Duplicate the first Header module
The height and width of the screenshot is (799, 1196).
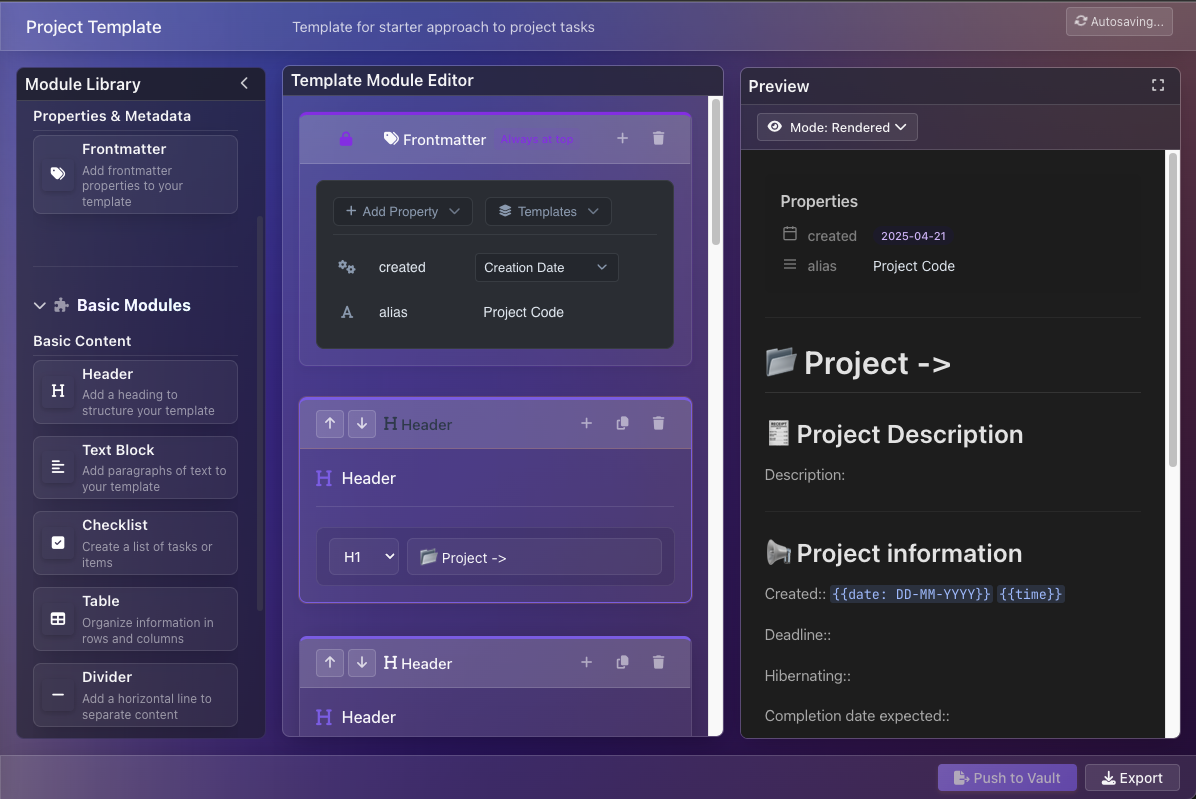tap(622, 423)
